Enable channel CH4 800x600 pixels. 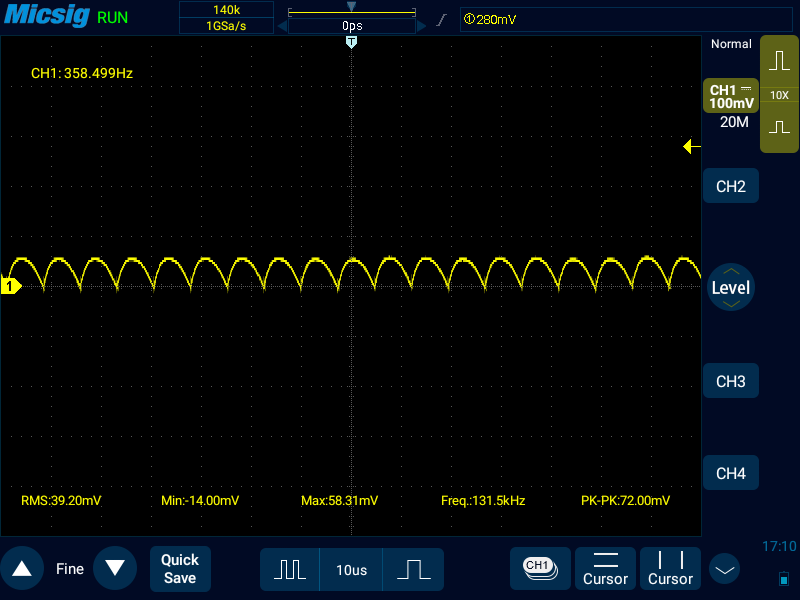731,473
